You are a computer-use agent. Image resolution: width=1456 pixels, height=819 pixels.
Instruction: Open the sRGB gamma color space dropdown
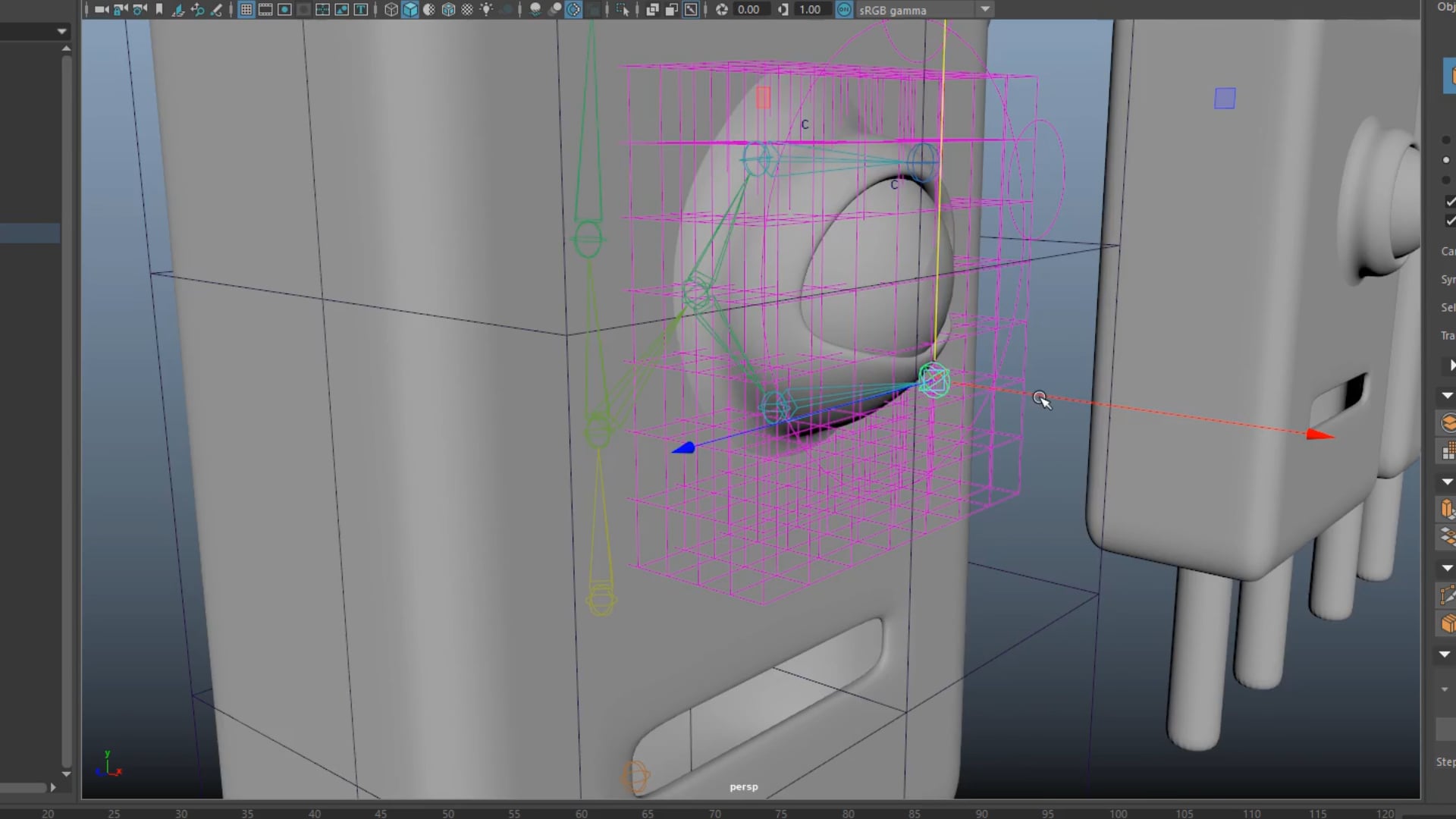pyautogui.click(x=984, y=10)
